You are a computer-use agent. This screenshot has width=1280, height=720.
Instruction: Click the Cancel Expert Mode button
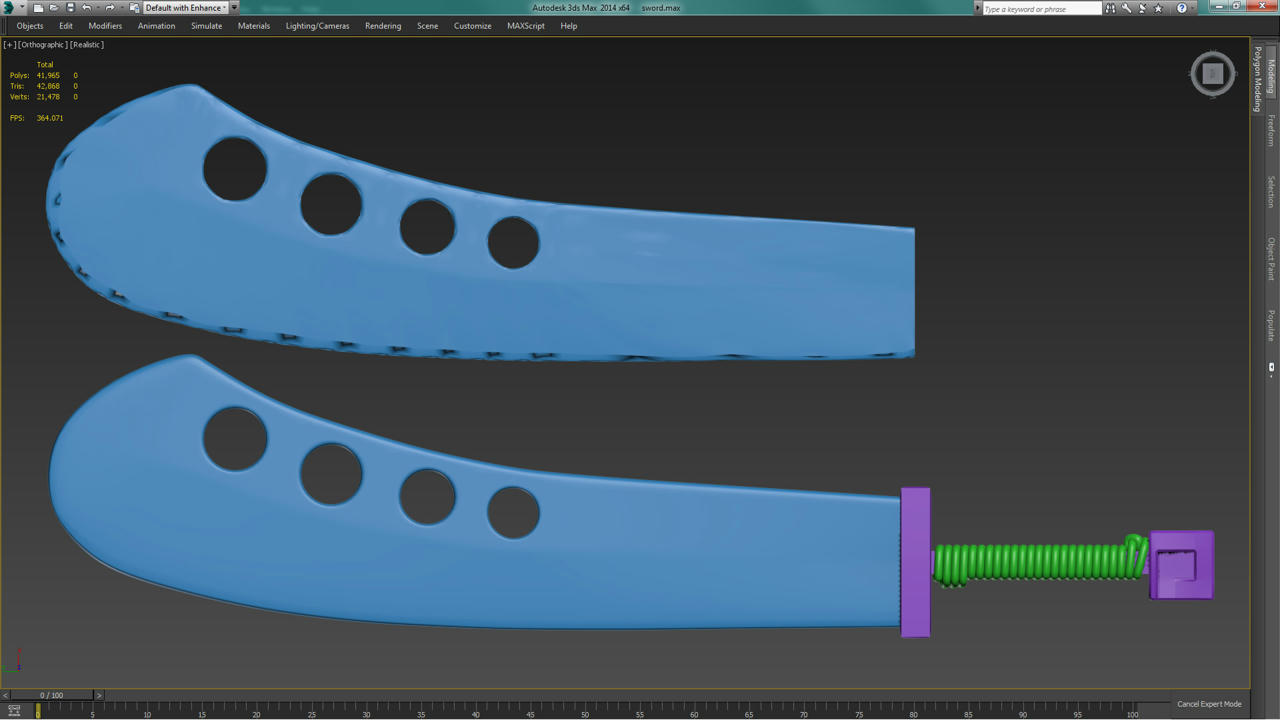coord(1209,704)
